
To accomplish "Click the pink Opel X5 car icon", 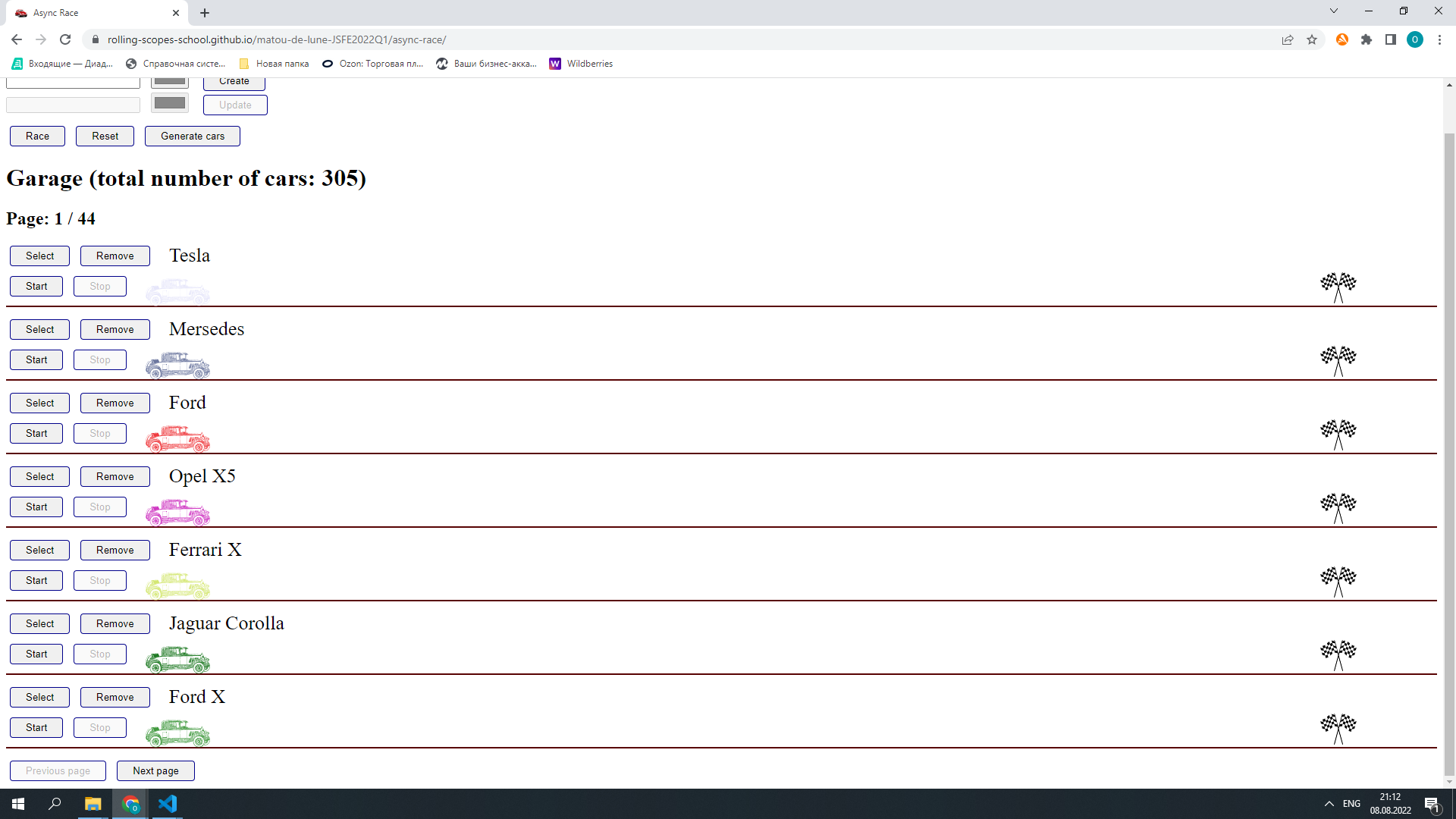I will click(x=177, y=512).
